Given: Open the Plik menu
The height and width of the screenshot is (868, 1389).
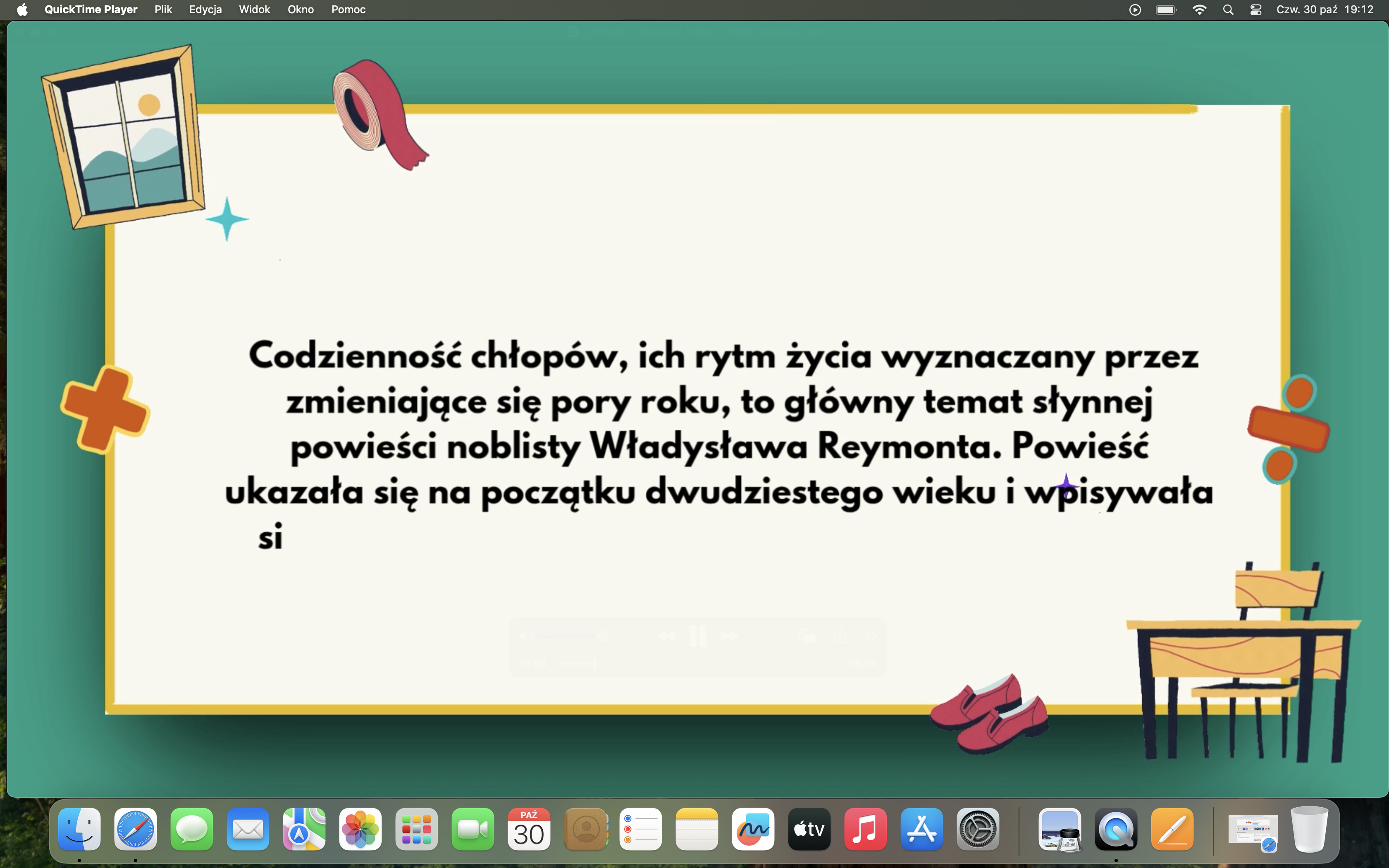Looking at the screenshot, I should (163, 9).
